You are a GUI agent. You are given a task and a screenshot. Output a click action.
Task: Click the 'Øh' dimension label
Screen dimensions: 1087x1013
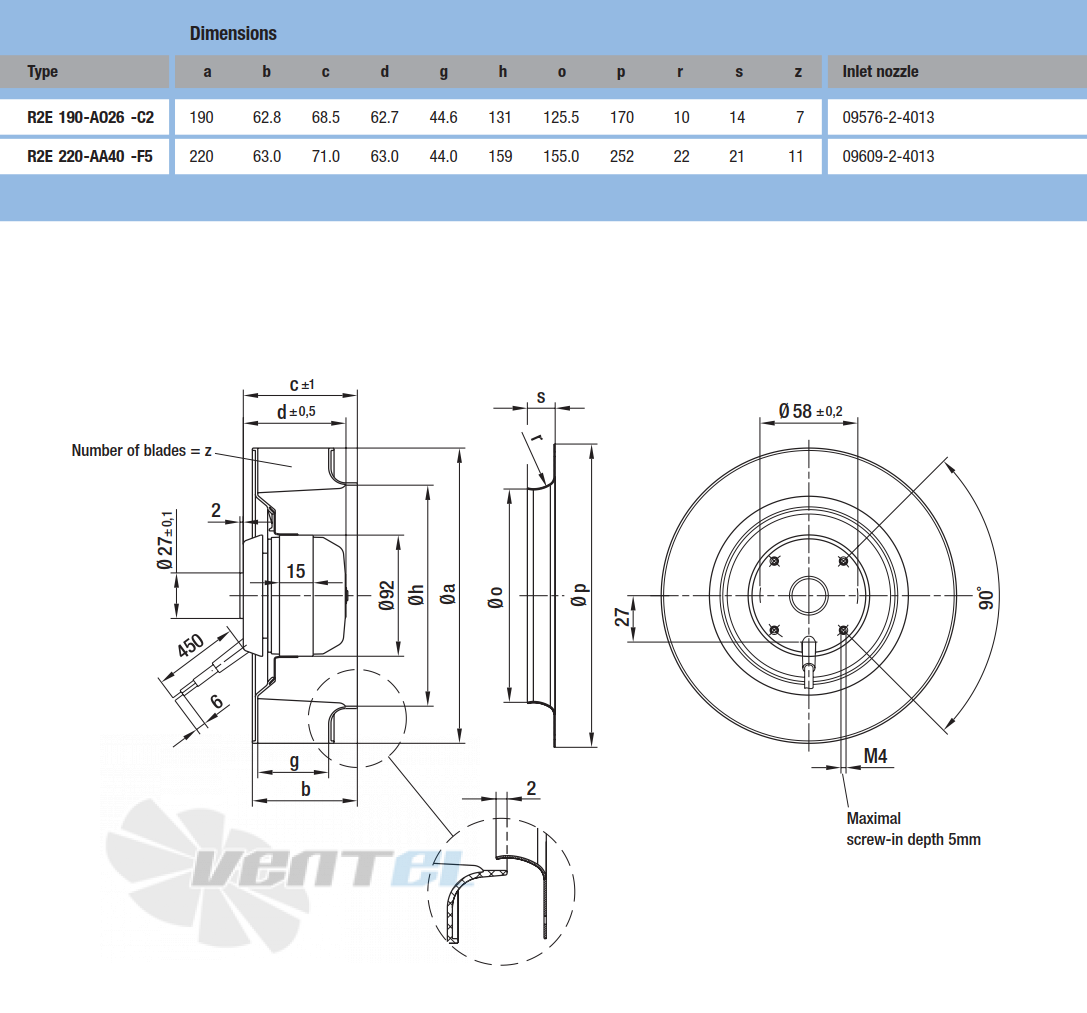416,595
